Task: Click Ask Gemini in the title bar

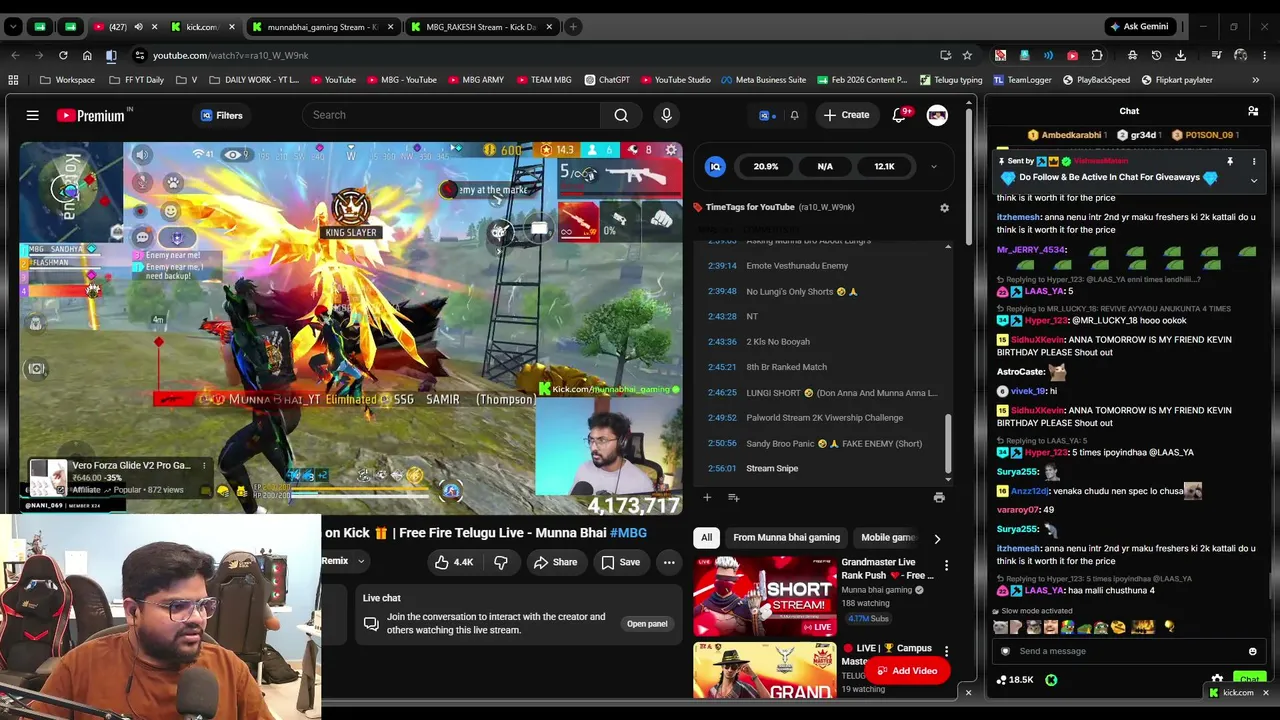Action: point(1138,27)
